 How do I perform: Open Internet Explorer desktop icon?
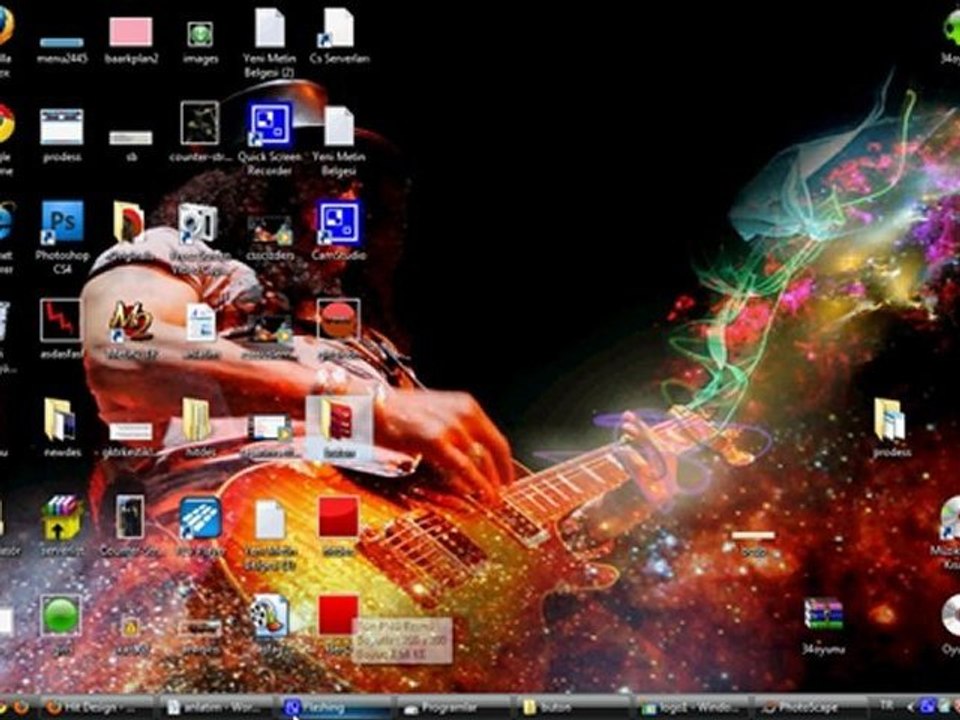[6, 222]
